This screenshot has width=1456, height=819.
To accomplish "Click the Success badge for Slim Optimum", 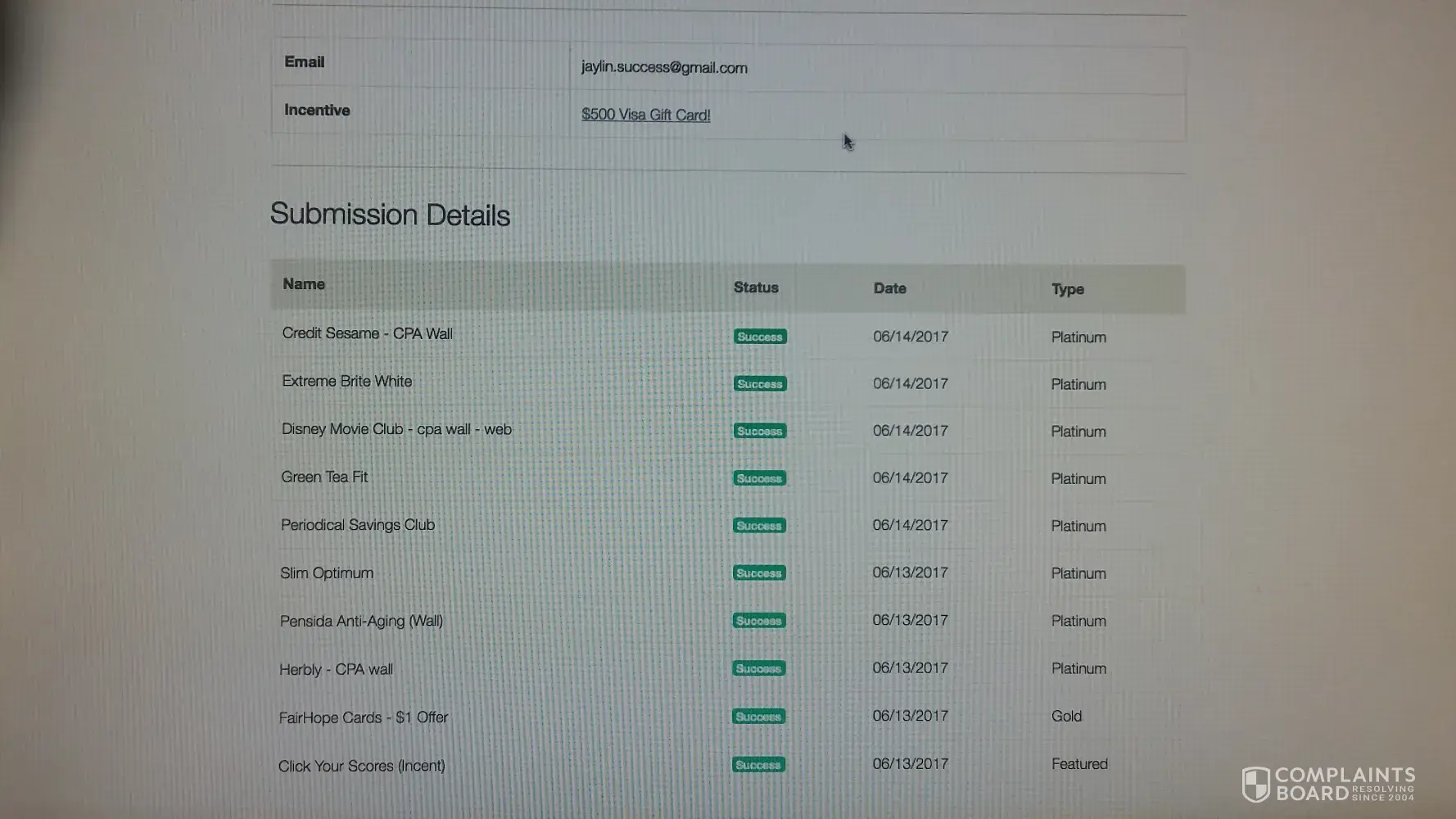I will [x=759, y=573].
